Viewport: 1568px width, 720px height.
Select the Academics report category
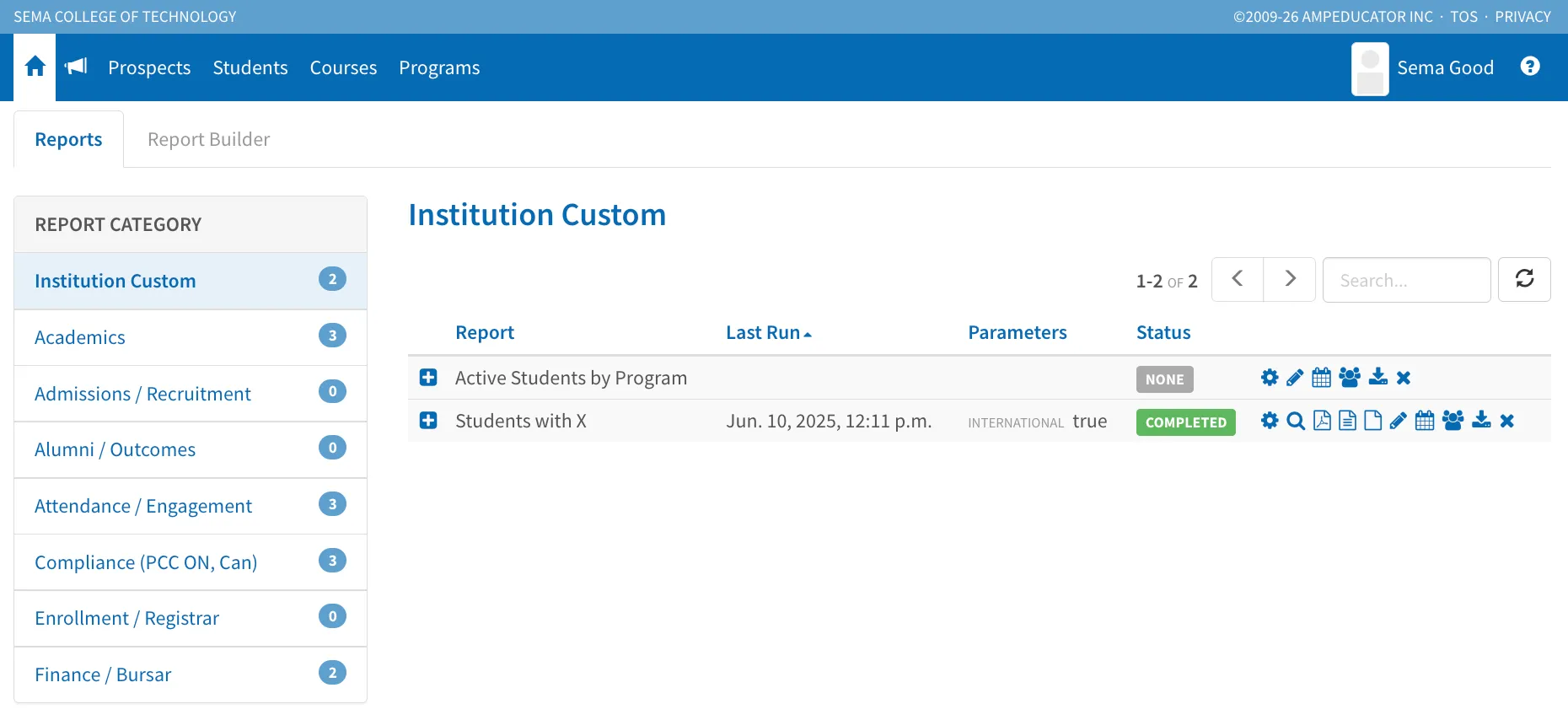(191, 337)
